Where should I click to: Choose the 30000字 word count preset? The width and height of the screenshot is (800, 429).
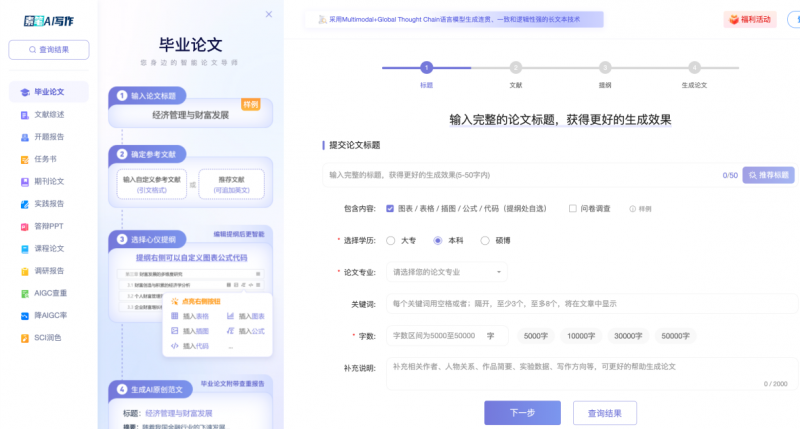pos(628,336)
